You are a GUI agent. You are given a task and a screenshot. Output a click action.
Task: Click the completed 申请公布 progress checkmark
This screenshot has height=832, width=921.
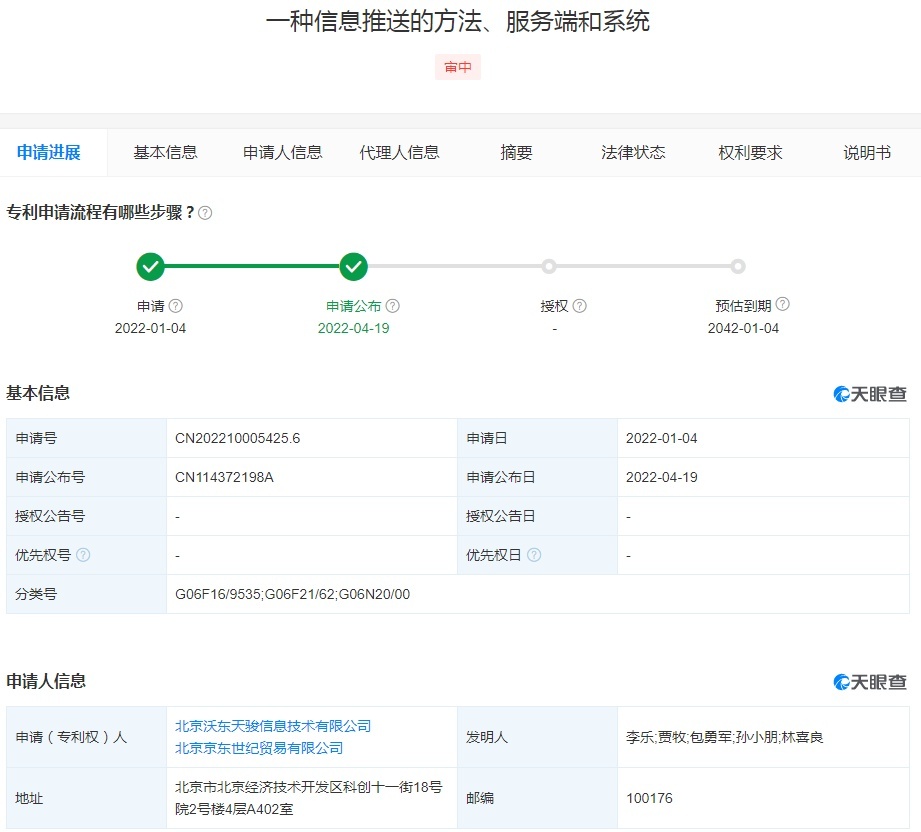353,267
